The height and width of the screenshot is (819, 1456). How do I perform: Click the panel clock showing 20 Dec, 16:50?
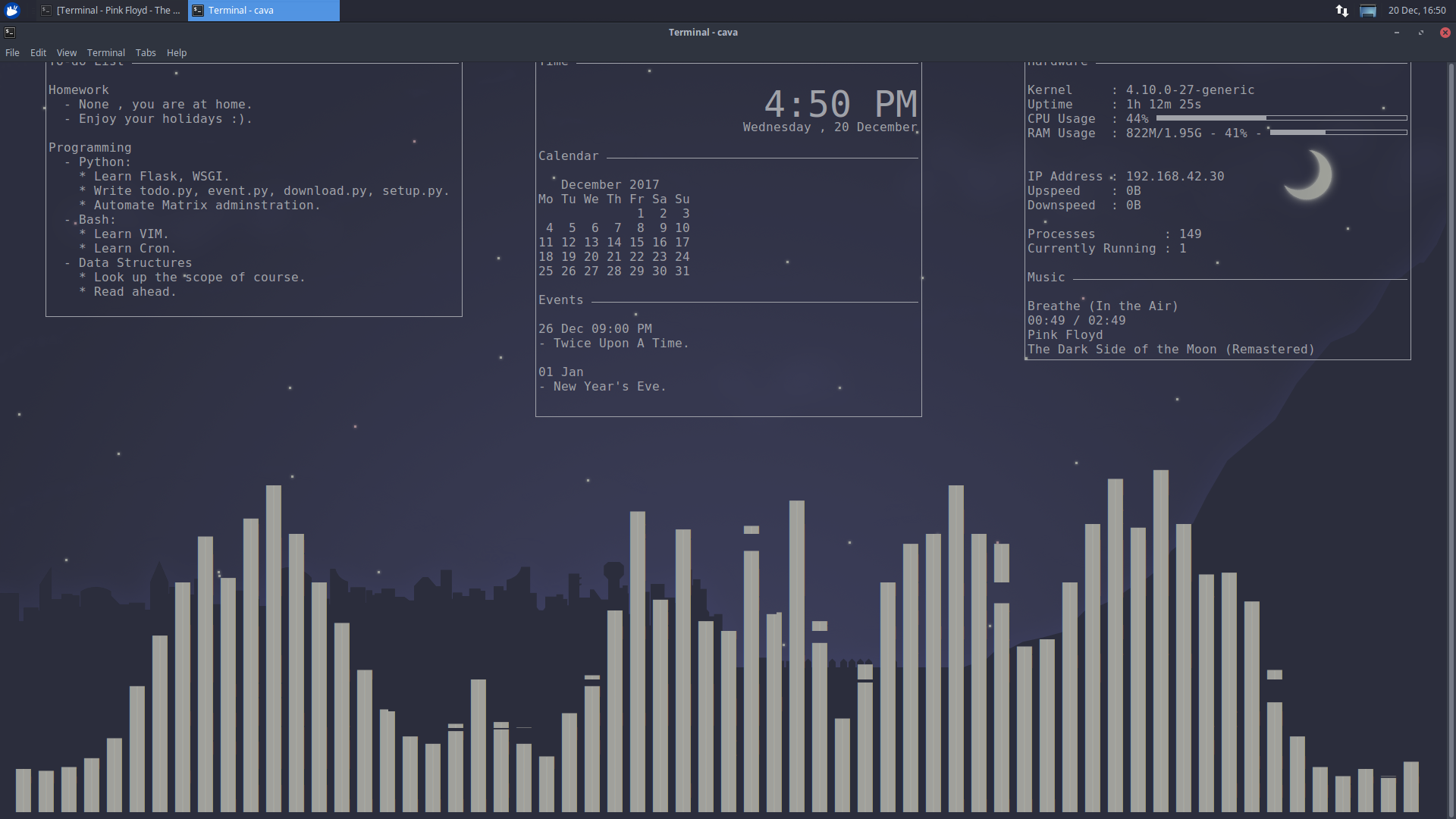[x=1417, y=11]
